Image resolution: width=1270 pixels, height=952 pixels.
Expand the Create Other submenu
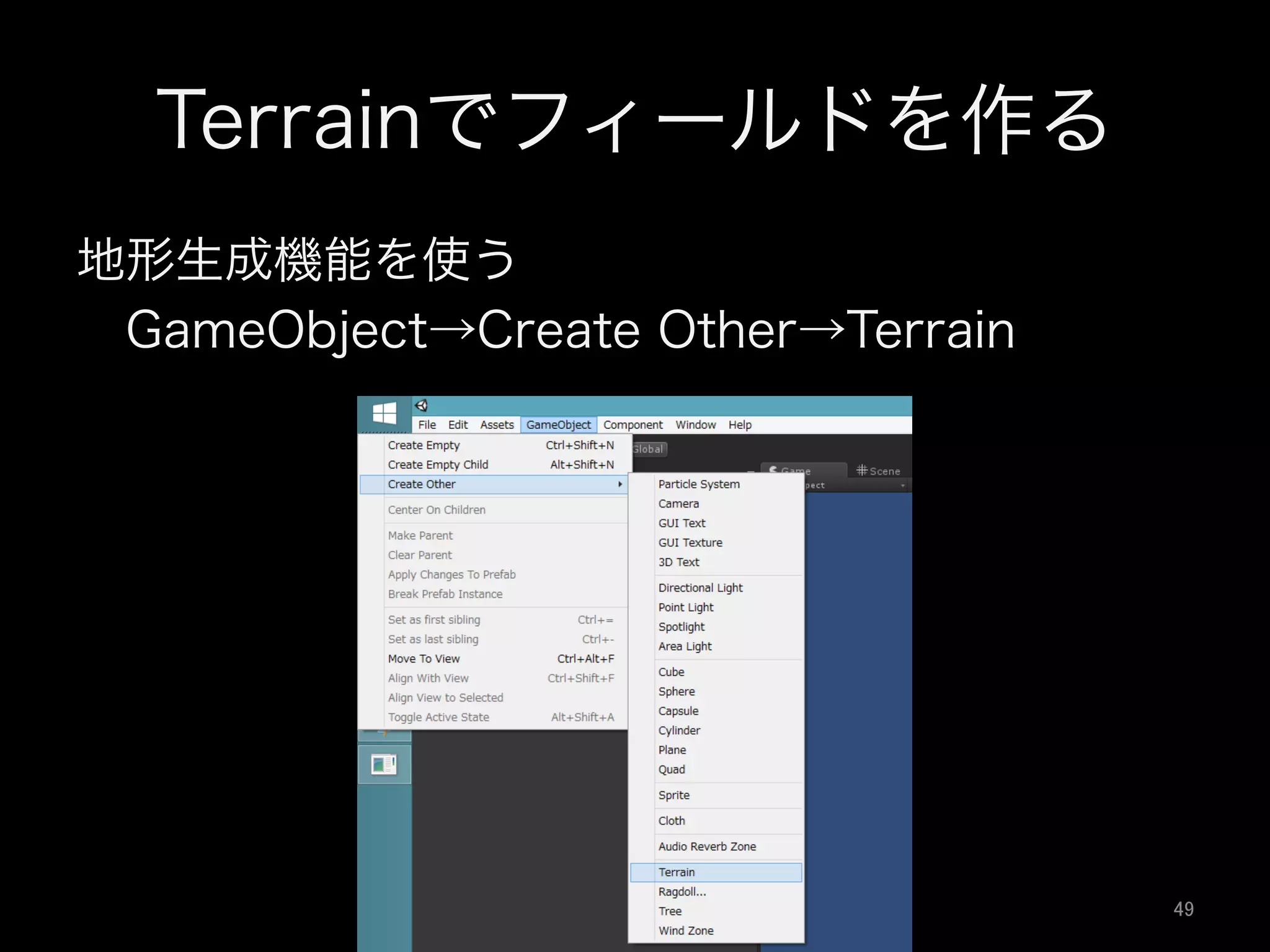pyautogui.click(x=494, y=484)
